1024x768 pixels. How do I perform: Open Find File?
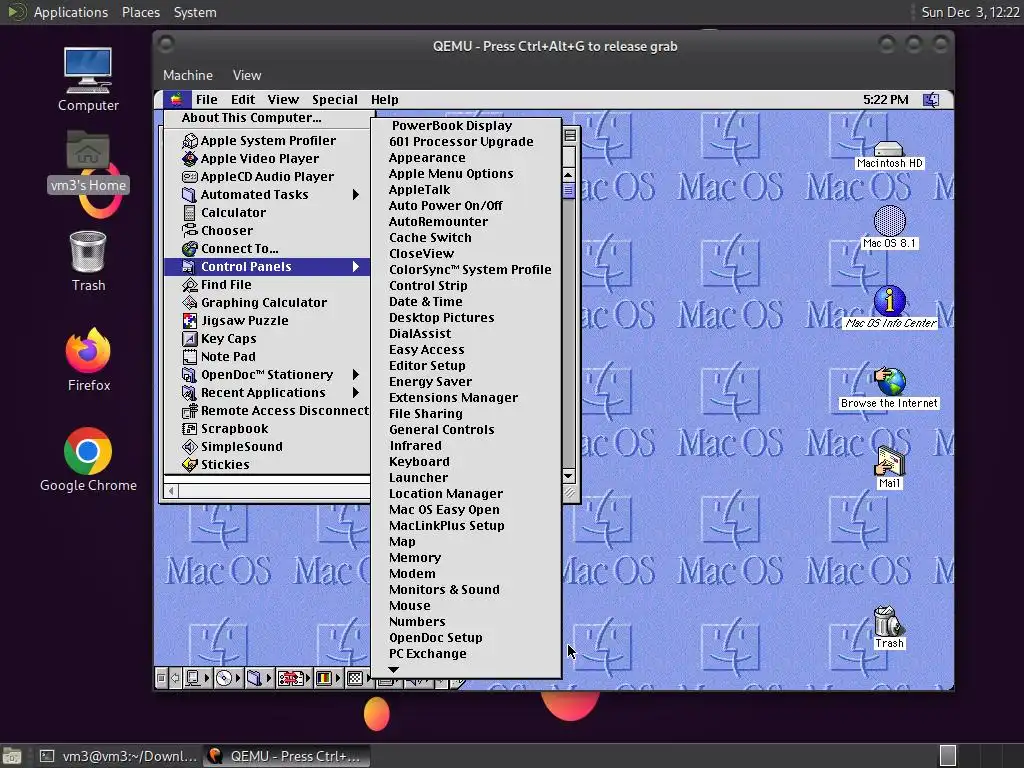(x=267, y=285)
